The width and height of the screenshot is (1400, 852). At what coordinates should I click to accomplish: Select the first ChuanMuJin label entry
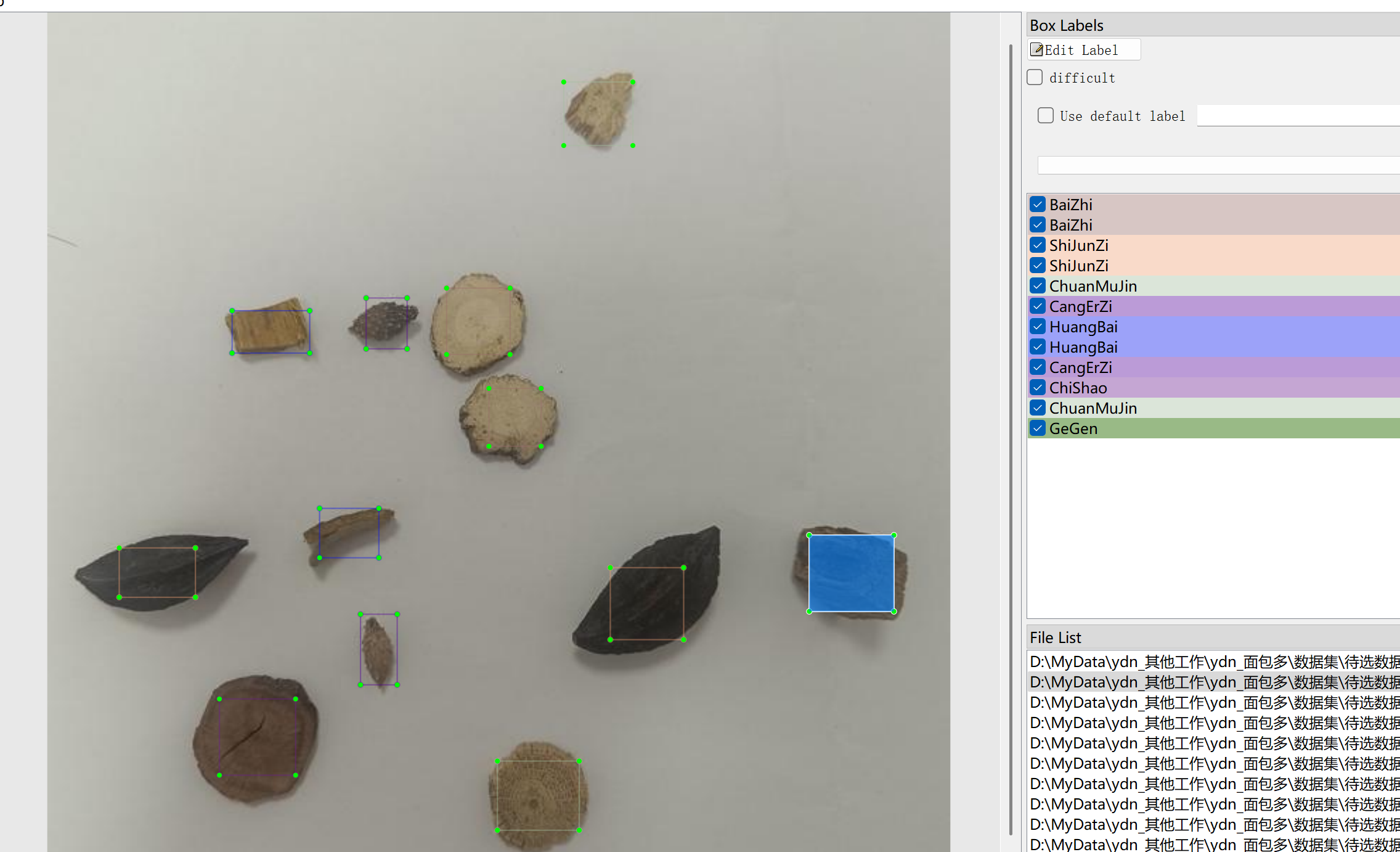[1093, 286]
